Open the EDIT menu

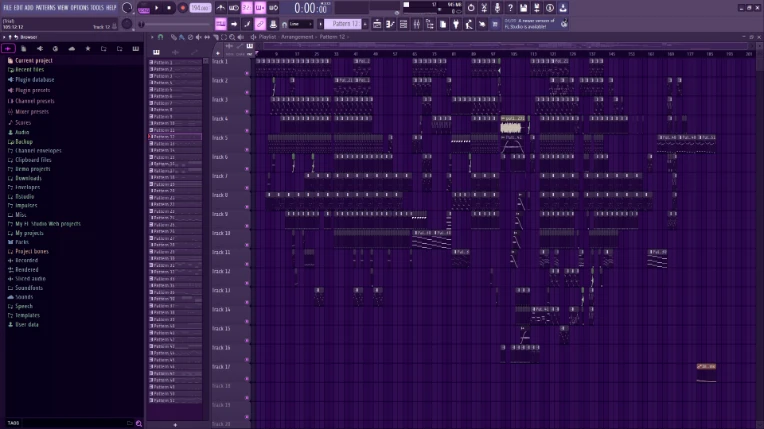[x=18, y=8]
